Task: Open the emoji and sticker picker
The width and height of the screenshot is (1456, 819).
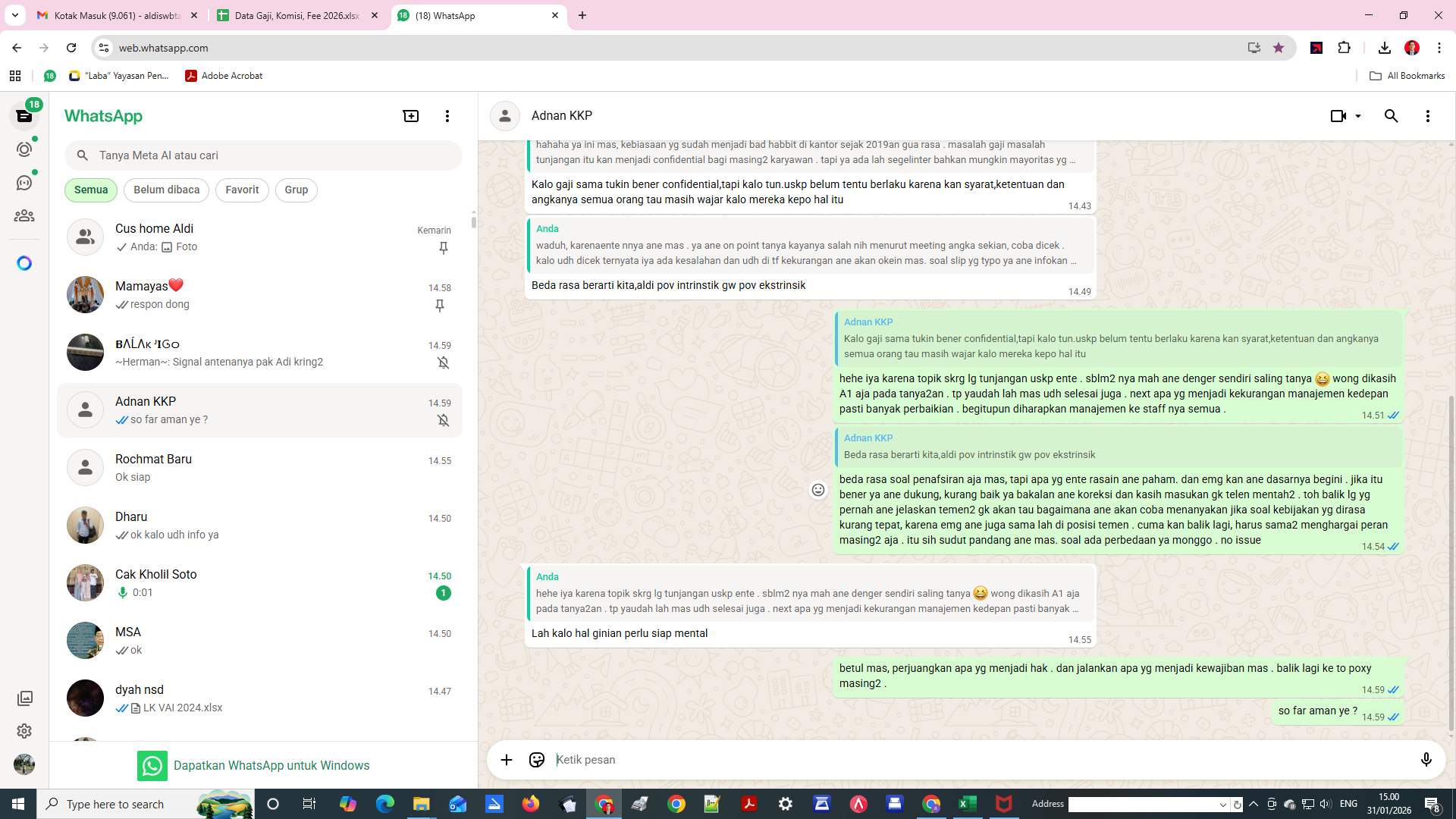Action: click(x=537, y=759)
